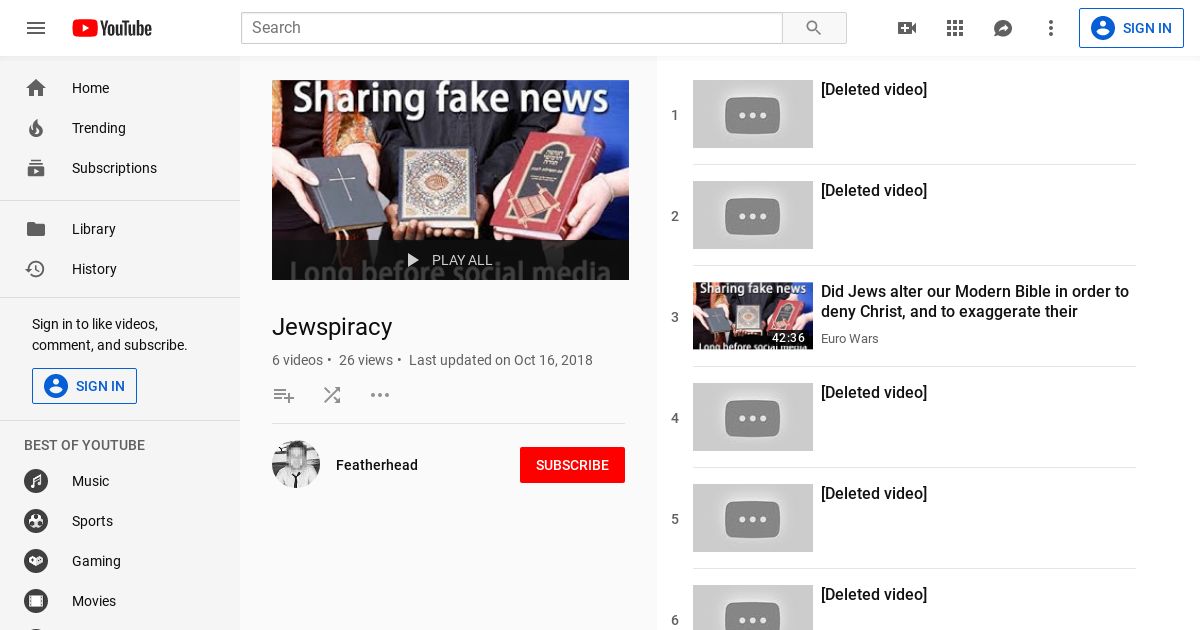Open the 'Did Jews alter our Modern Bible' title
Screen dimensions: 1200x630
click(975, 302)
